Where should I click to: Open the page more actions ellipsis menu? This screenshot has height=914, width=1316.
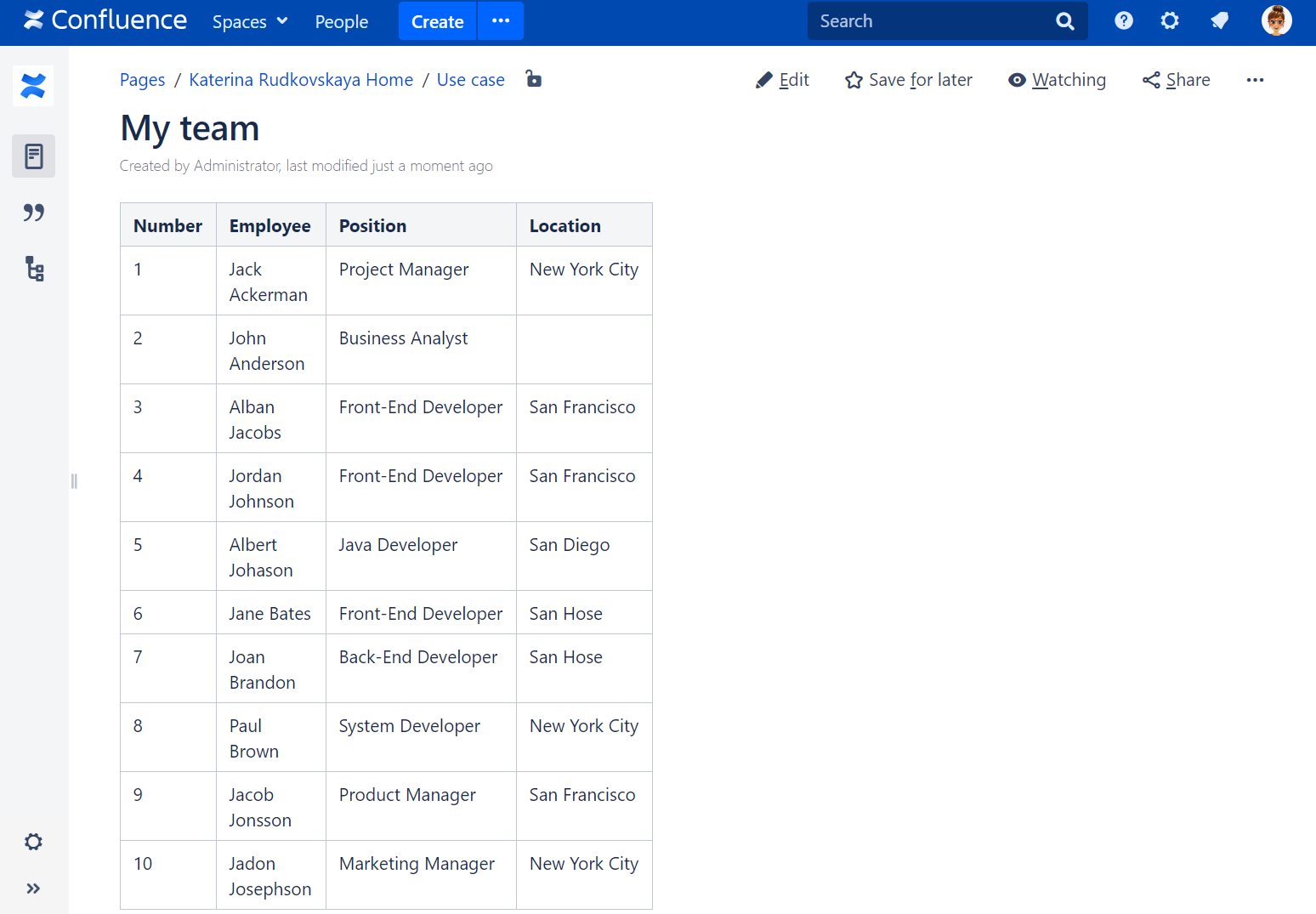click(x=1255, y=80)
